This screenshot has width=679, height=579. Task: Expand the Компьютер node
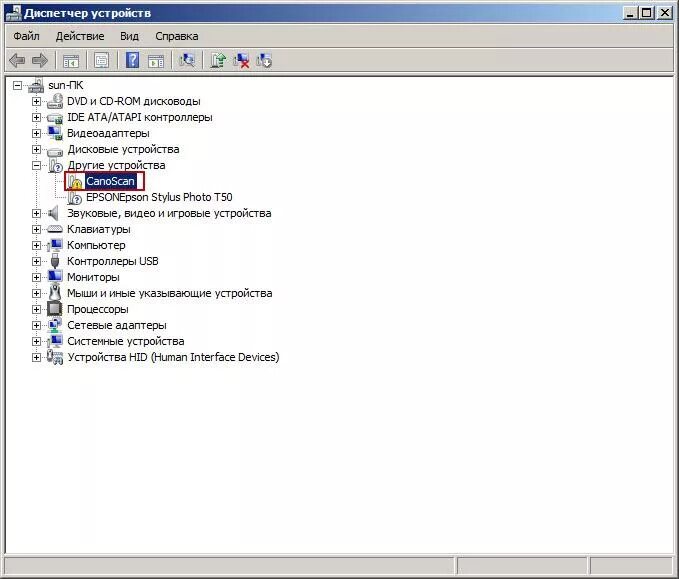pyautogui.click(x=36, y=246)
